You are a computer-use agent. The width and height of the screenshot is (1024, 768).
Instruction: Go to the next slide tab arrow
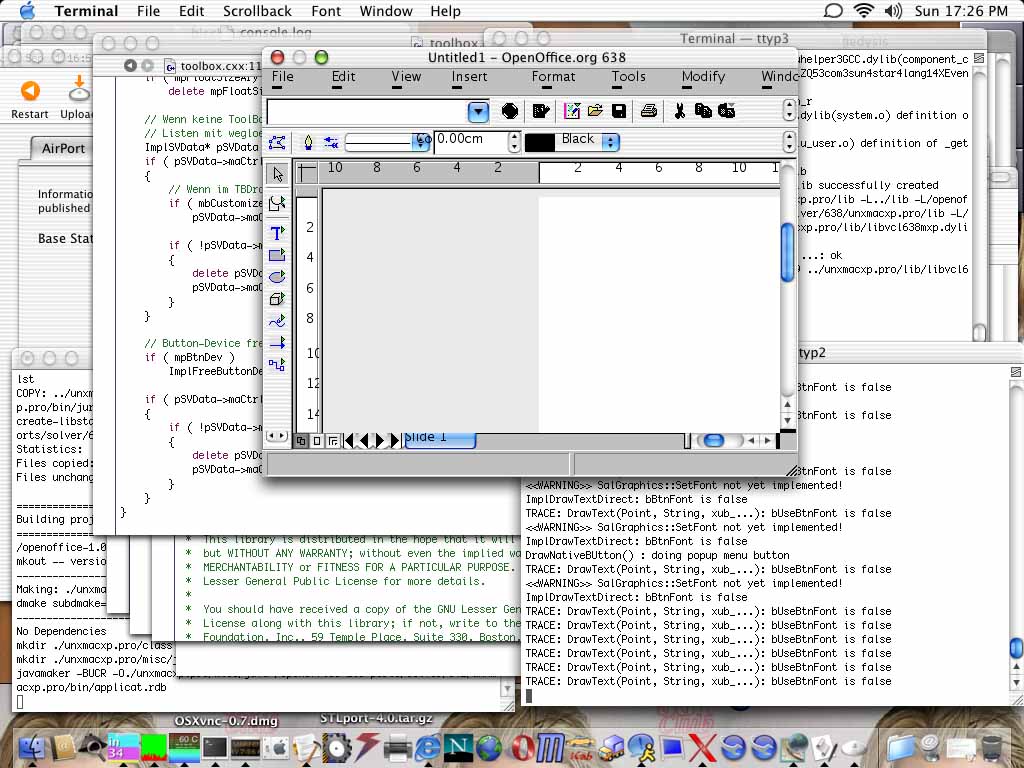click(379, 441)
